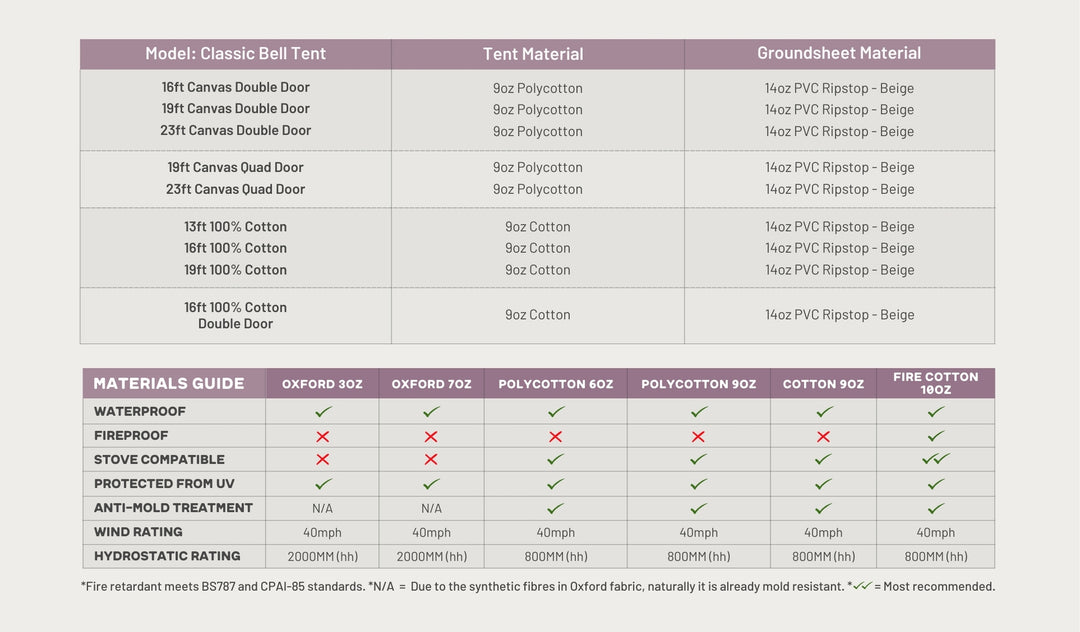Select the 19ft Canvas Quad Door model
Image resolution: width=1080 pixels, height=632 pixels.
click(x=236, y=167)
